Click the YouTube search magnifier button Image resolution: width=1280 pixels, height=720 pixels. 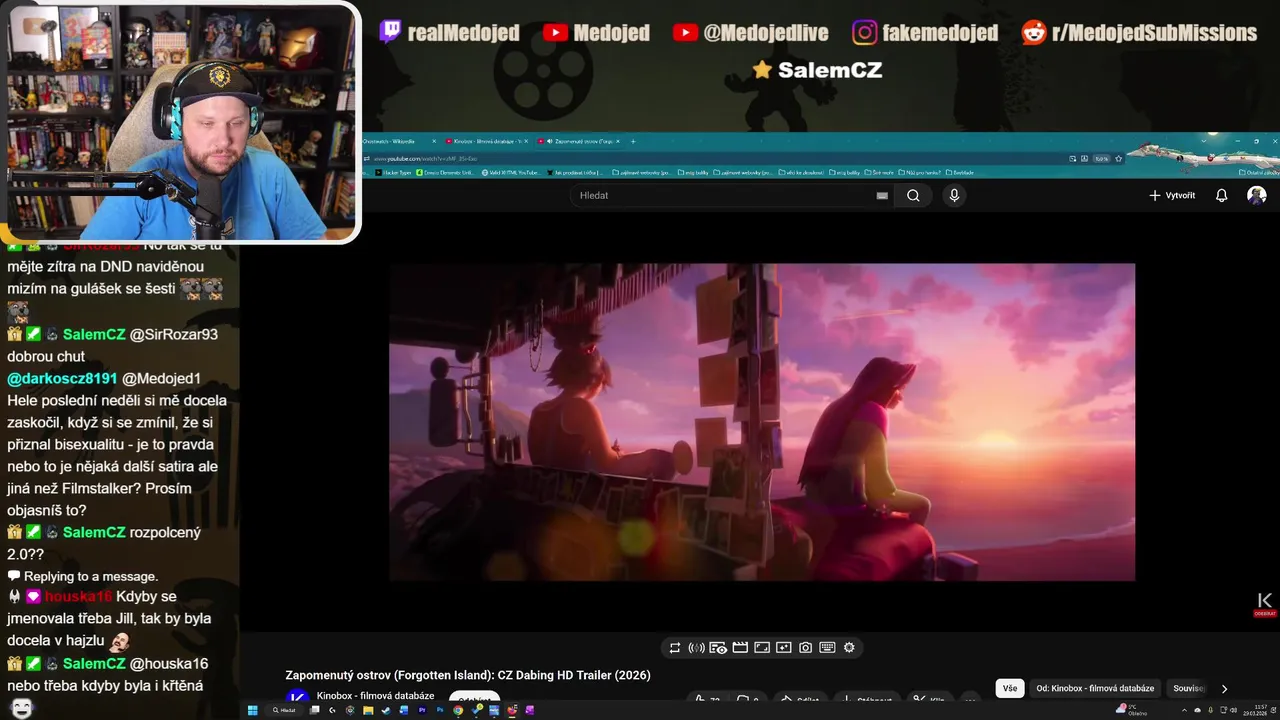913,195
